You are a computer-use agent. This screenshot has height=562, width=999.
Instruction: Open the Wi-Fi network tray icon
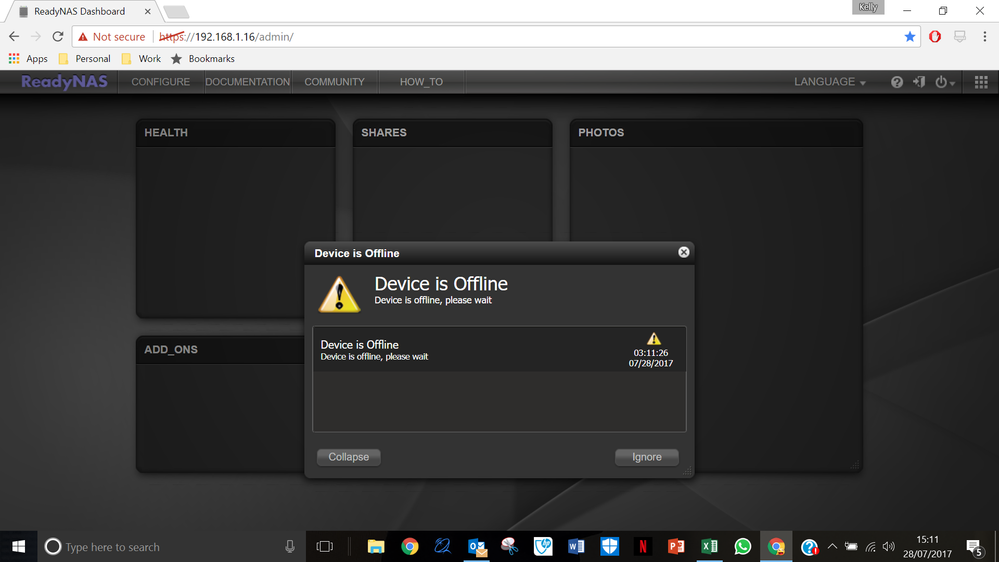[870, 547]
